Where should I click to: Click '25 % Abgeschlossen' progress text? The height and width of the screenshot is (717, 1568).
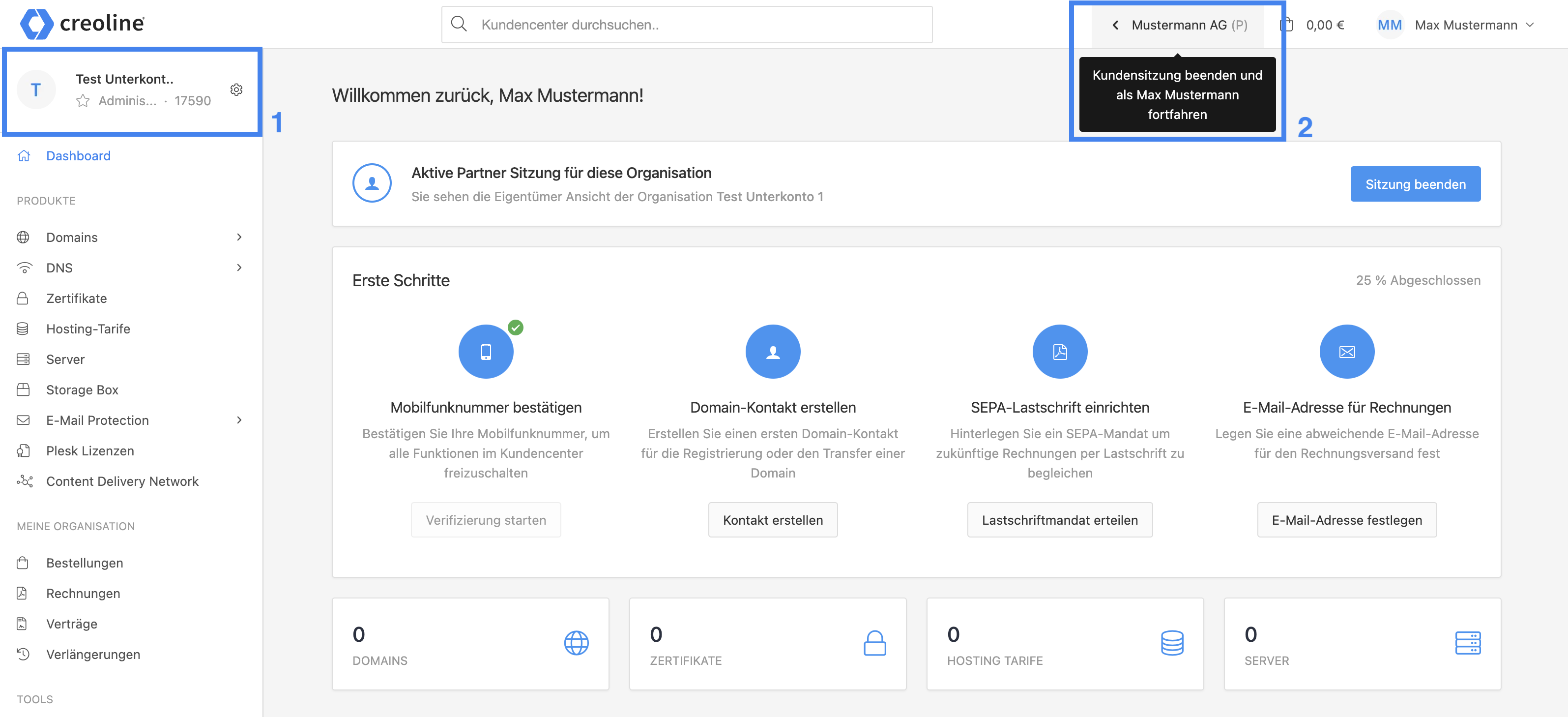1418,280
